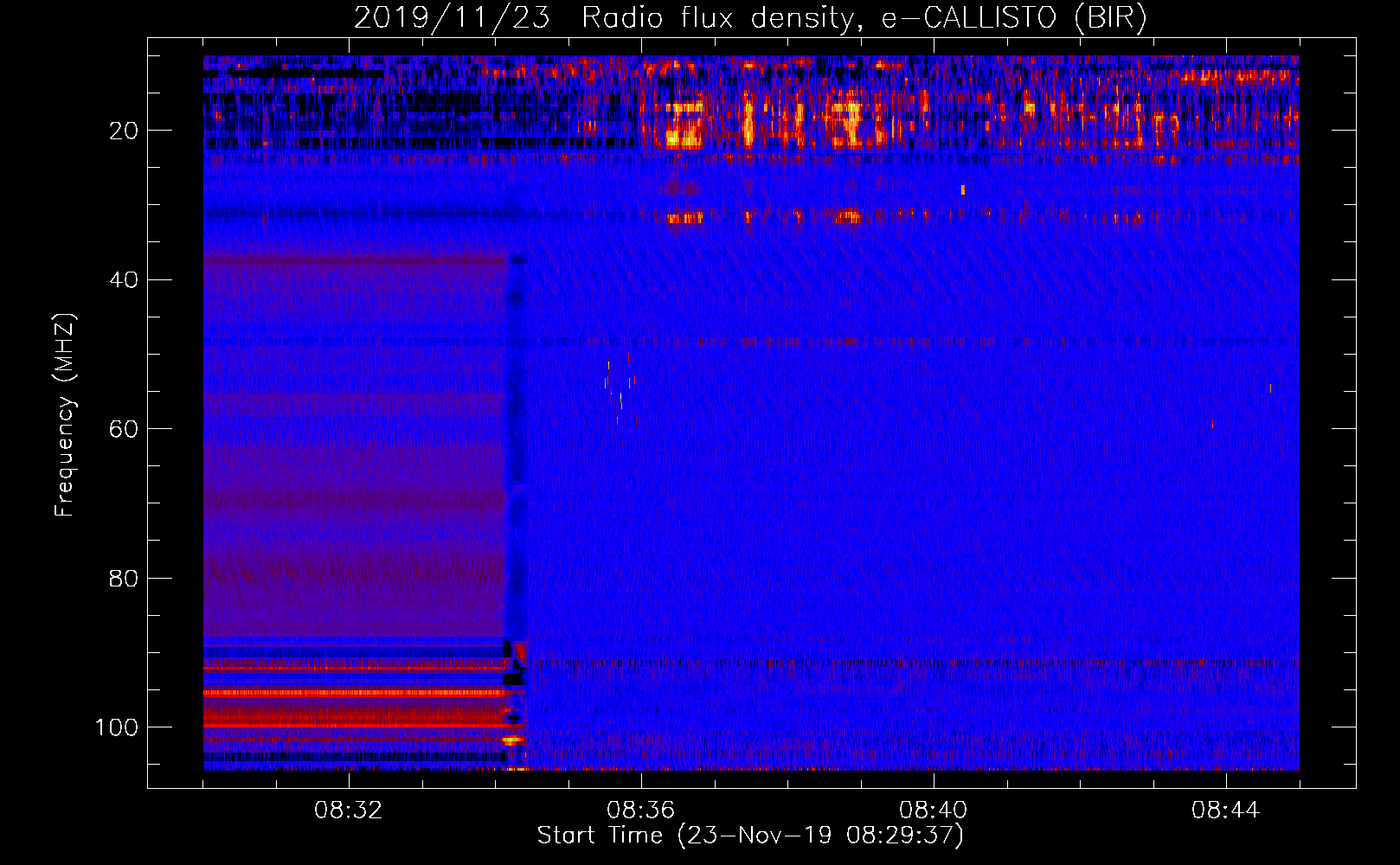Click the 'Start Time (23-Nov-19 08:29:37)' label
1400x865 pixels.
coord(750,836)
